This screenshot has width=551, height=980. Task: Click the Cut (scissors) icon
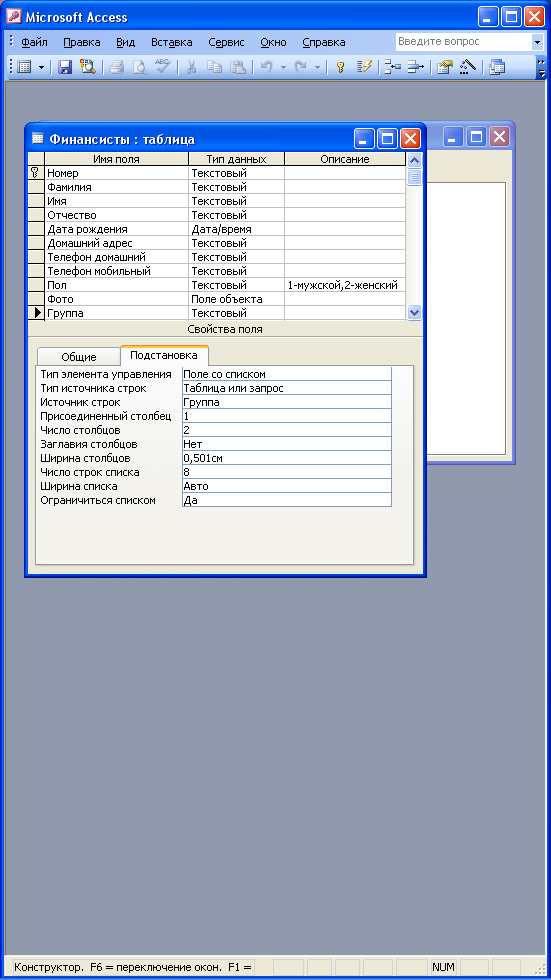pyautogui.click(x=192, y=67)
